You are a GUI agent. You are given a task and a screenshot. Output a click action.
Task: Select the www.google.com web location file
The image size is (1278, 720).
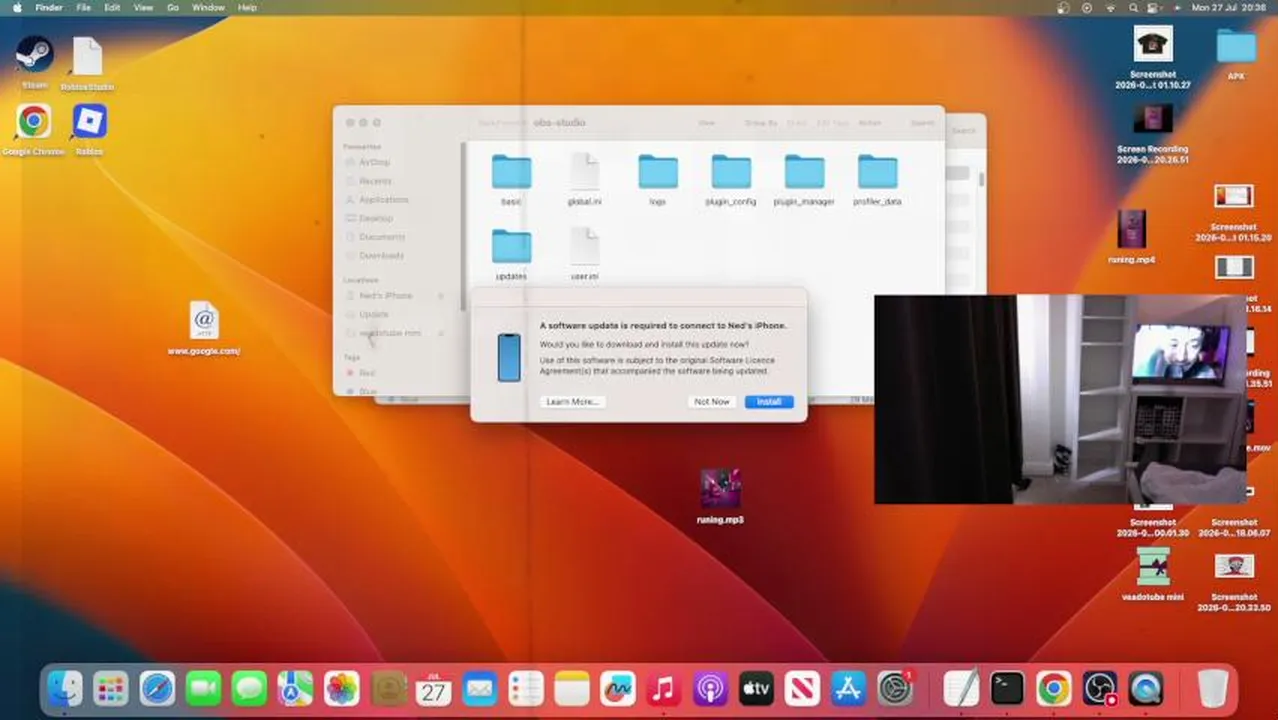pos(204,321)
